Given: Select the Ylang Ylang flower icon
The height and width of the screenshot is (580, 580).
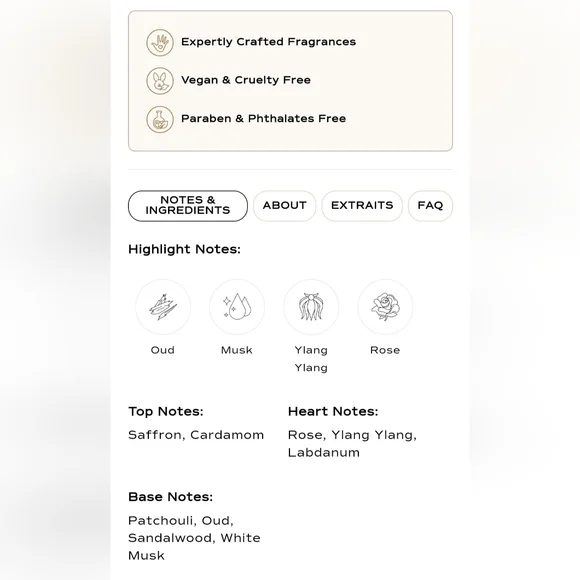Looking at the screenshot, I should click(311, 307).
